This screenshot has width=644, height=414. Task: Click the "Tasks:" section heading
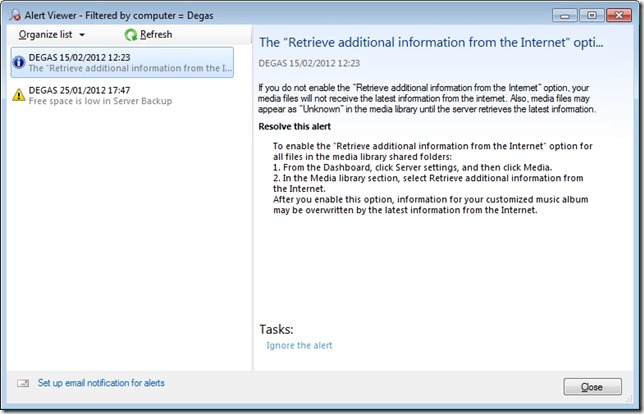click(277, 329)
